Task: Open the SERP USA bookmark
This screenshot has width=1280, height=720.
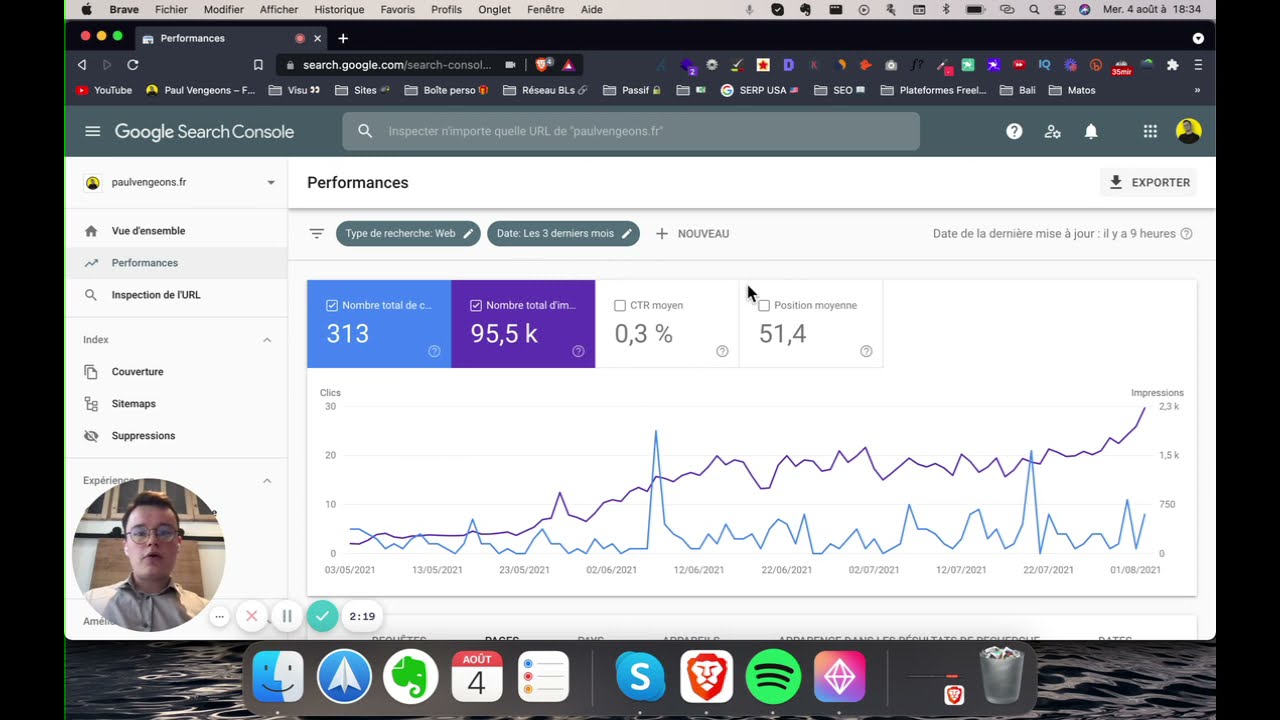Action: (759, 90)
